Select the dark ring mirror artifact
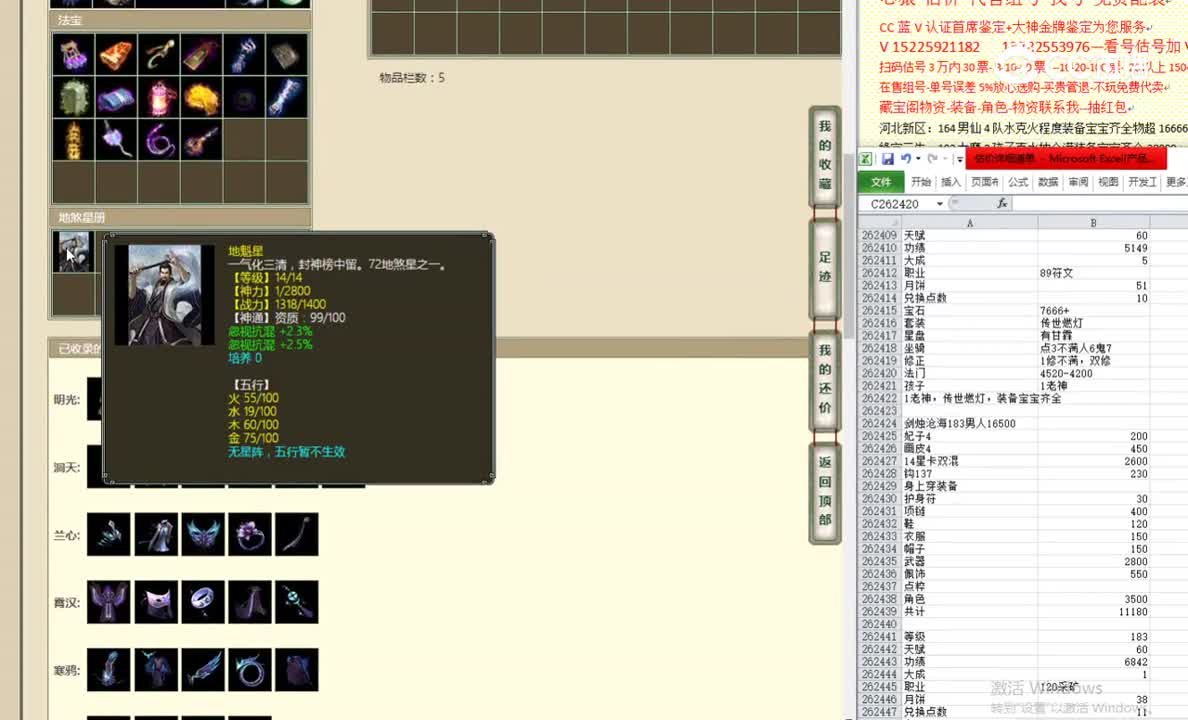Screen dimensions: 1188x720 coord(245,97)
